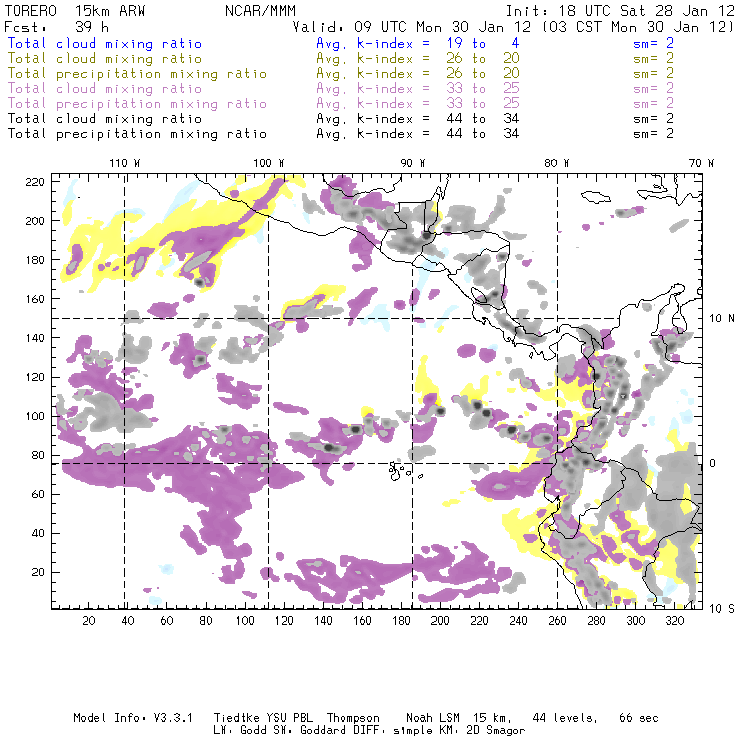Click "Init: 18 UTC Sat 28 Jan 12" text
Screen dimensions: 740x740
[x=620, y=11]
